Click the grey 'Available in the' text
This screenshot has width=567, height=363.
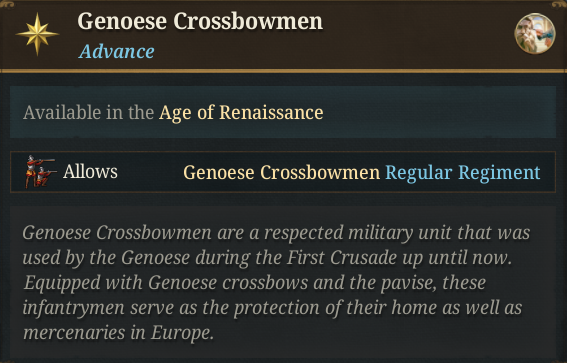click(89, 112)
